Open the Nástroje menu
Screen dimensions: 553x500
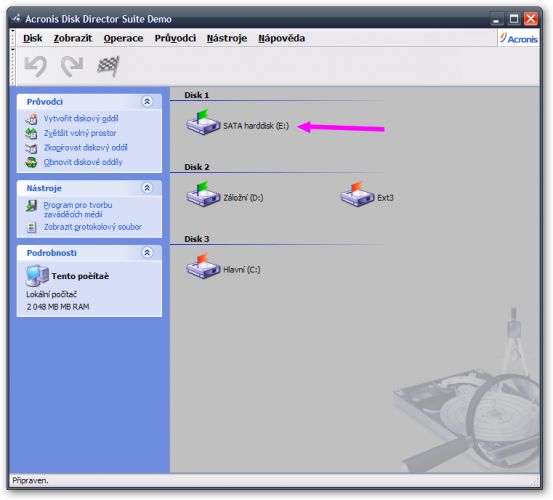[x=227, y=38]
